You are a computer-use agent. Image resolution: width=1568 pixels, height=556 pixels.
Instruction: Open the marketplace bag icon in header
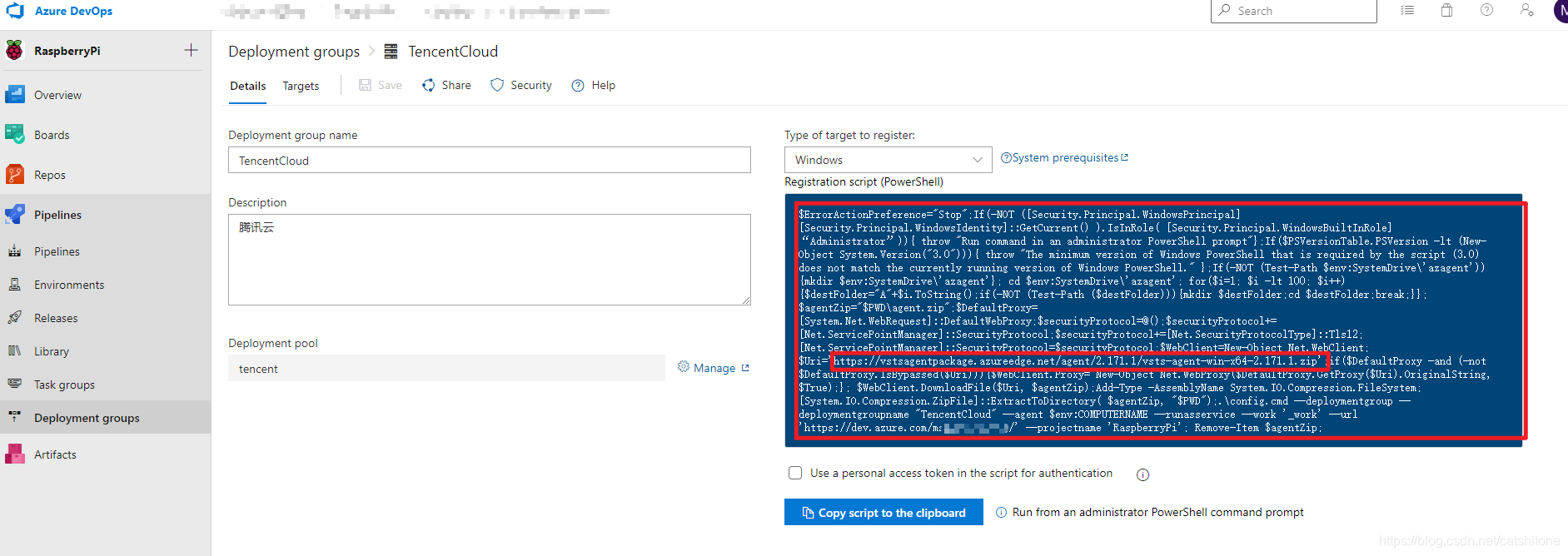[x=1447, y=10]
